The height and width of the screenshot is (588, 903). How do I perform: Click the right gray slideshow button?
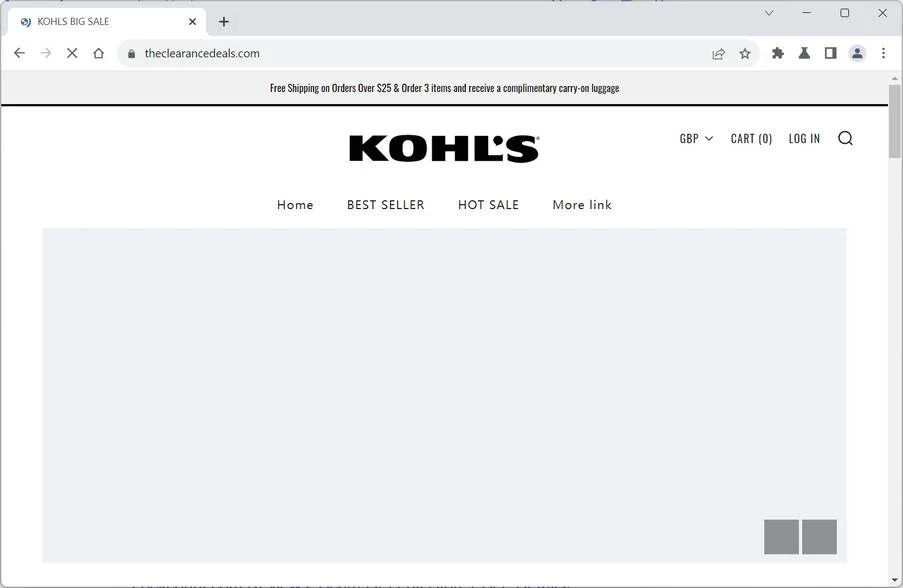[819, 537]
